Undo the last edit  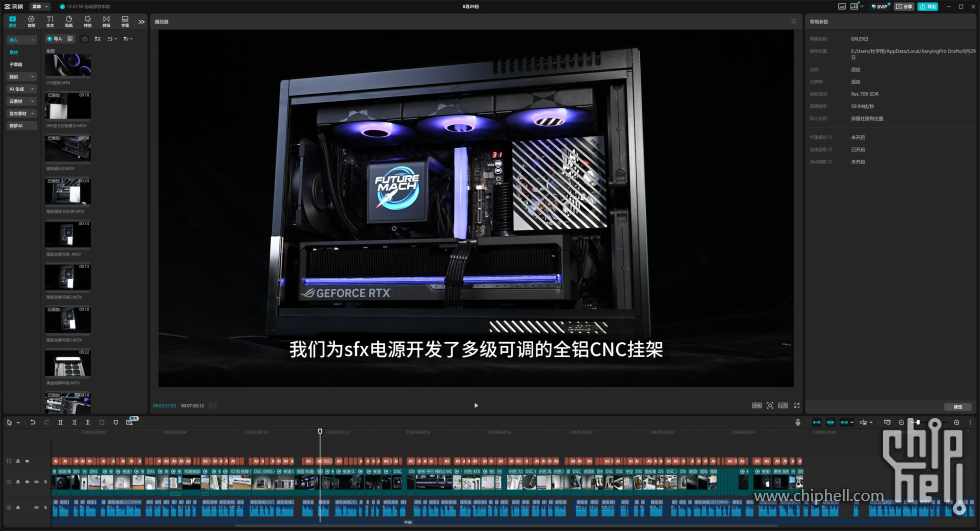point(32,422)
